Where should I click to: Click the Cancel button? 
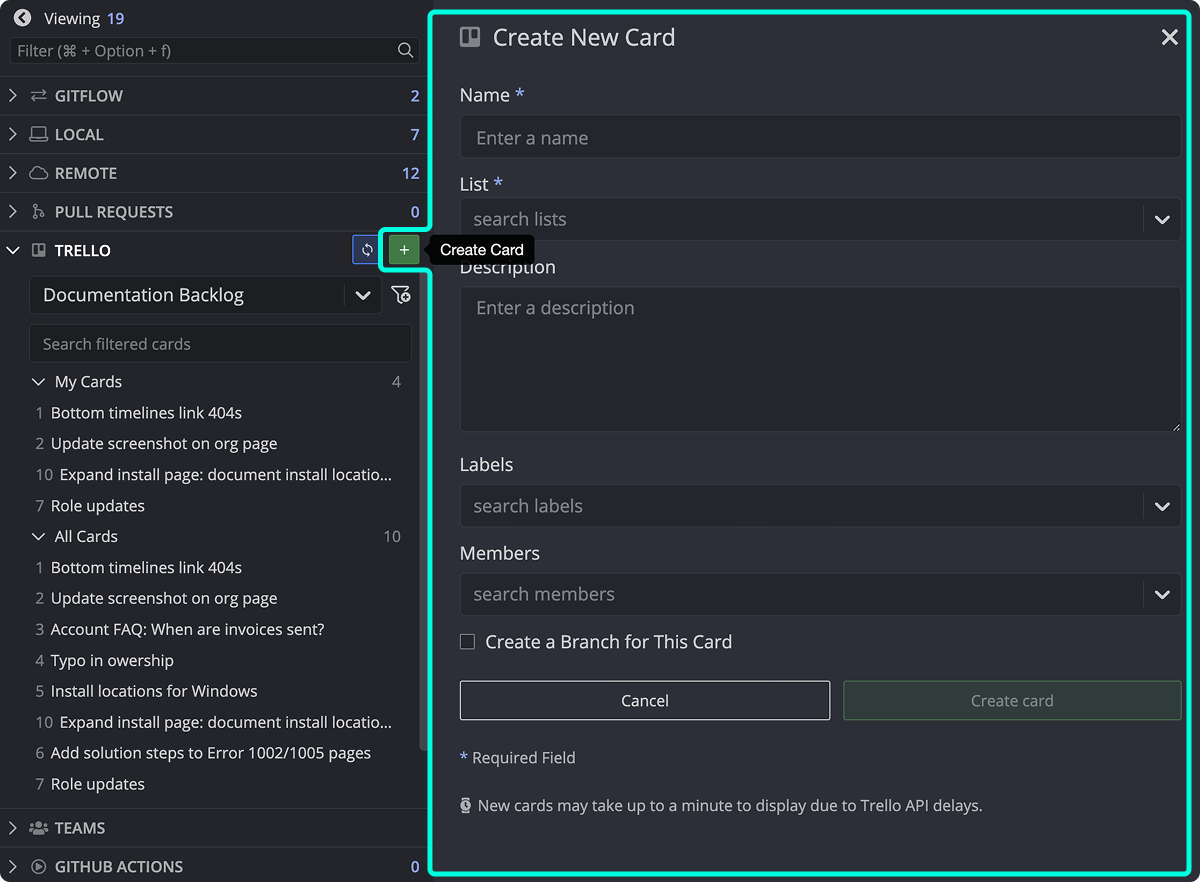point(644,700)
